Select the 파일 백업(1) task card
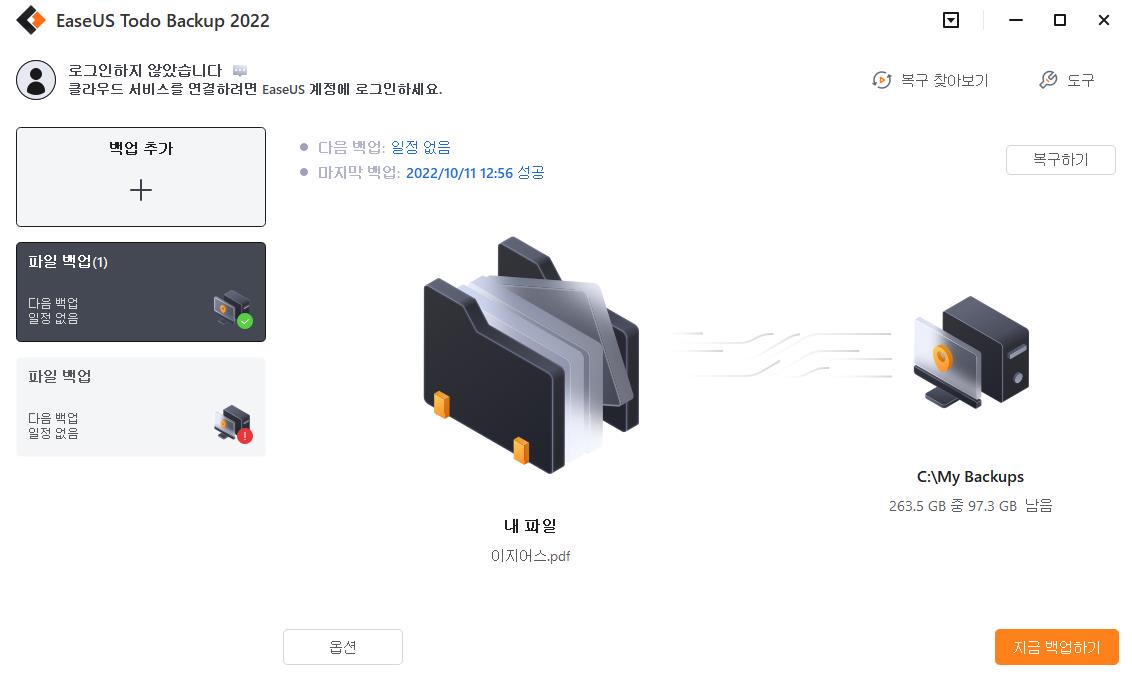This screenshot has width=1132, height=690. tap(141, 292)
